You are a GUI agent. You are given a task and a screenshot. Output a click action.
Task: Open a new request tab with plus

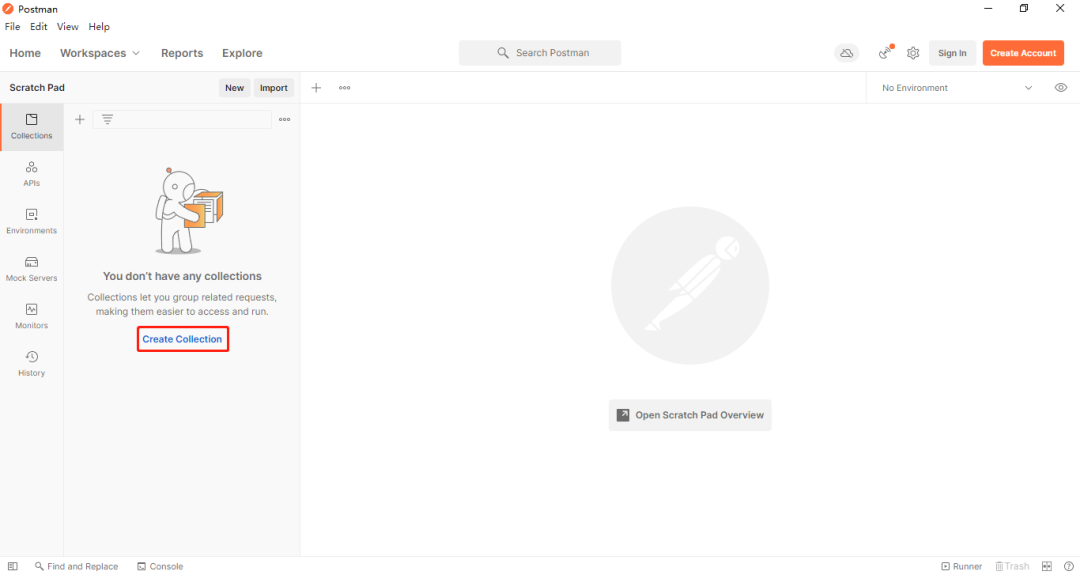[x=316, y=88]
